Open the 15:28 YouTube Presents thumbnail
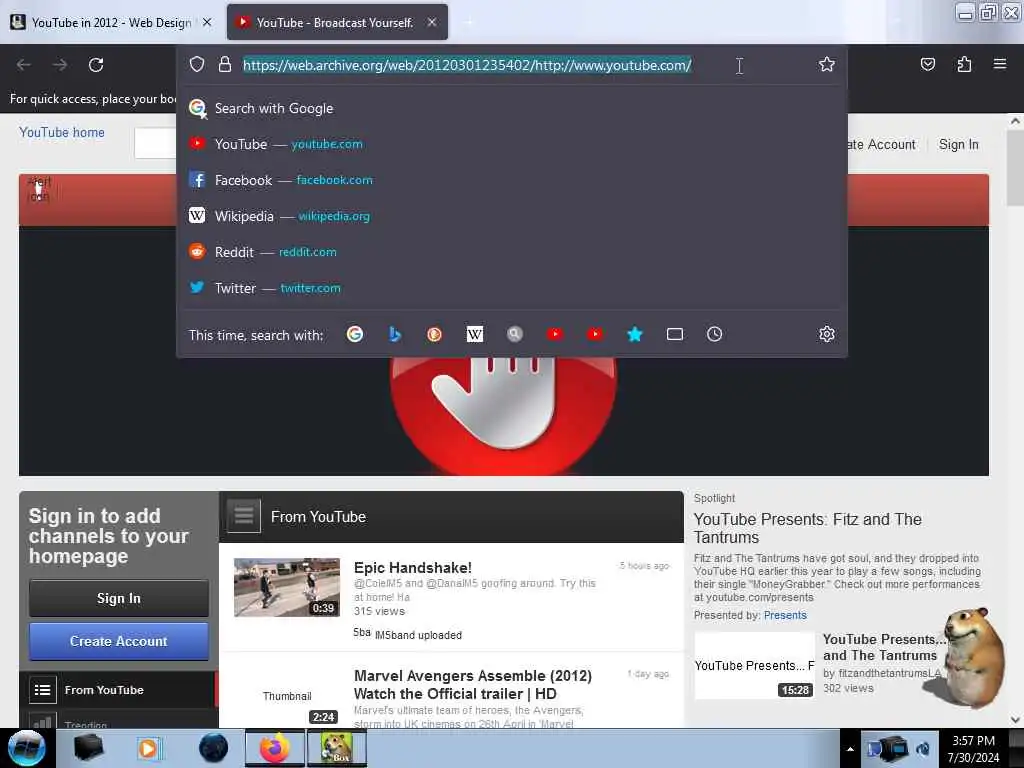The height and width of the screenshot is (768, 1024). (754, 665)
